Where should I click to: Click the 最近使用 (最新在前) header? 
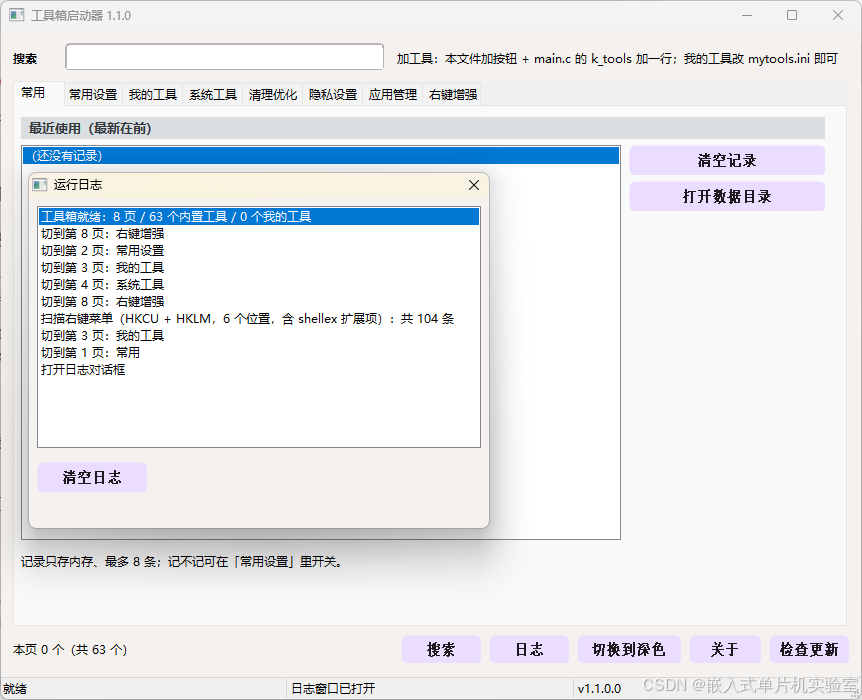coord(423,128)
